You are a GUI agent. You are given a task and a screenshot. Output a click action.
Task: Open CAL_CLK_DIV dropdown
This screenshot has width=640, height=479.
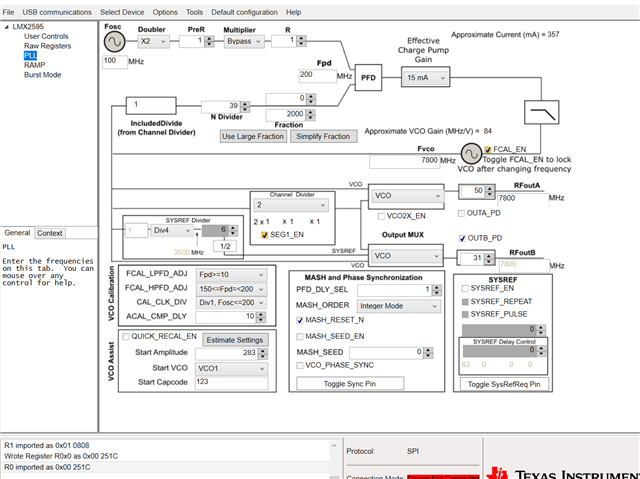231,303
